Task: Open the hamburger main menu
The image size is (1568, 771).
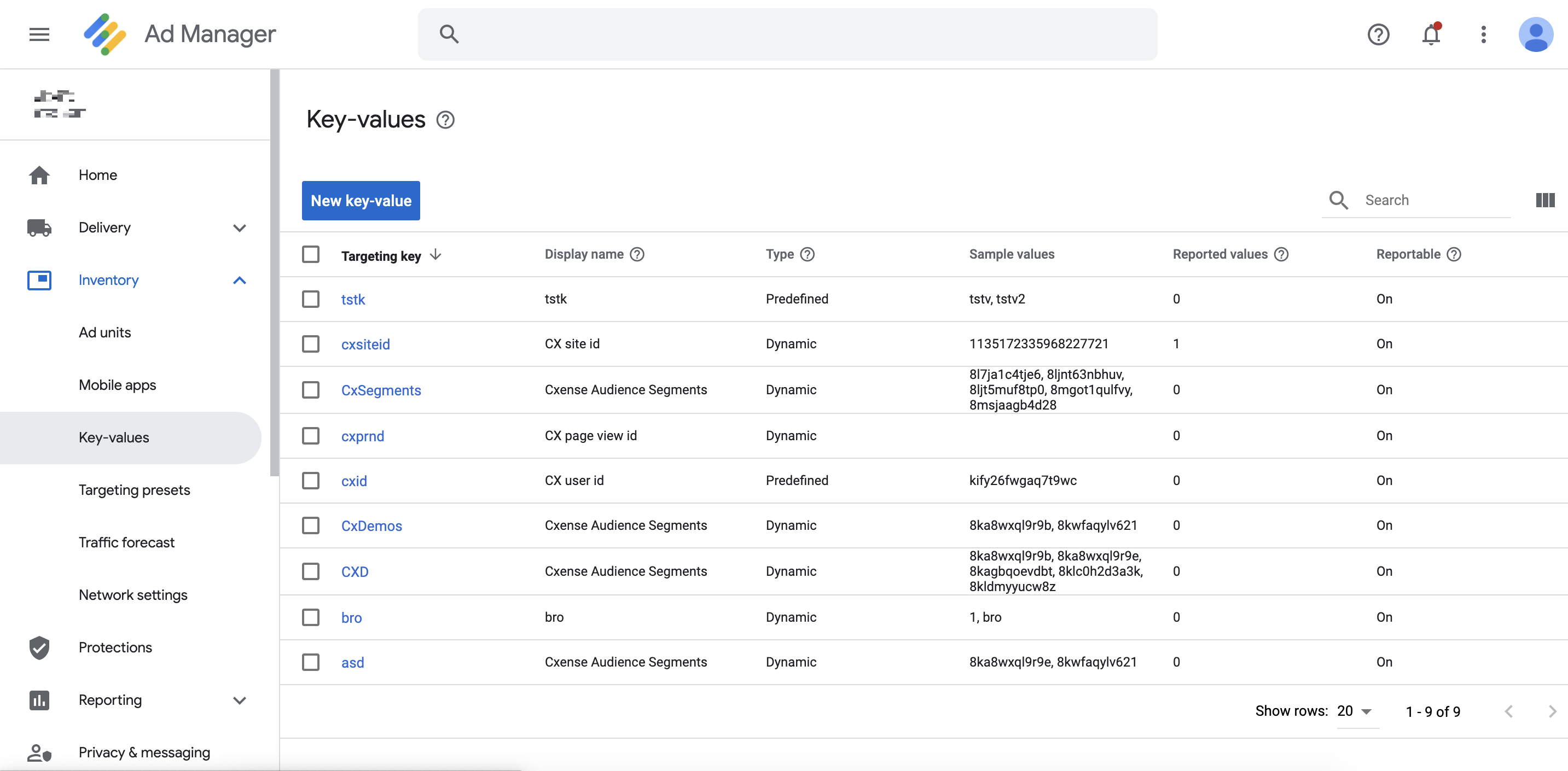Action: 39,34
